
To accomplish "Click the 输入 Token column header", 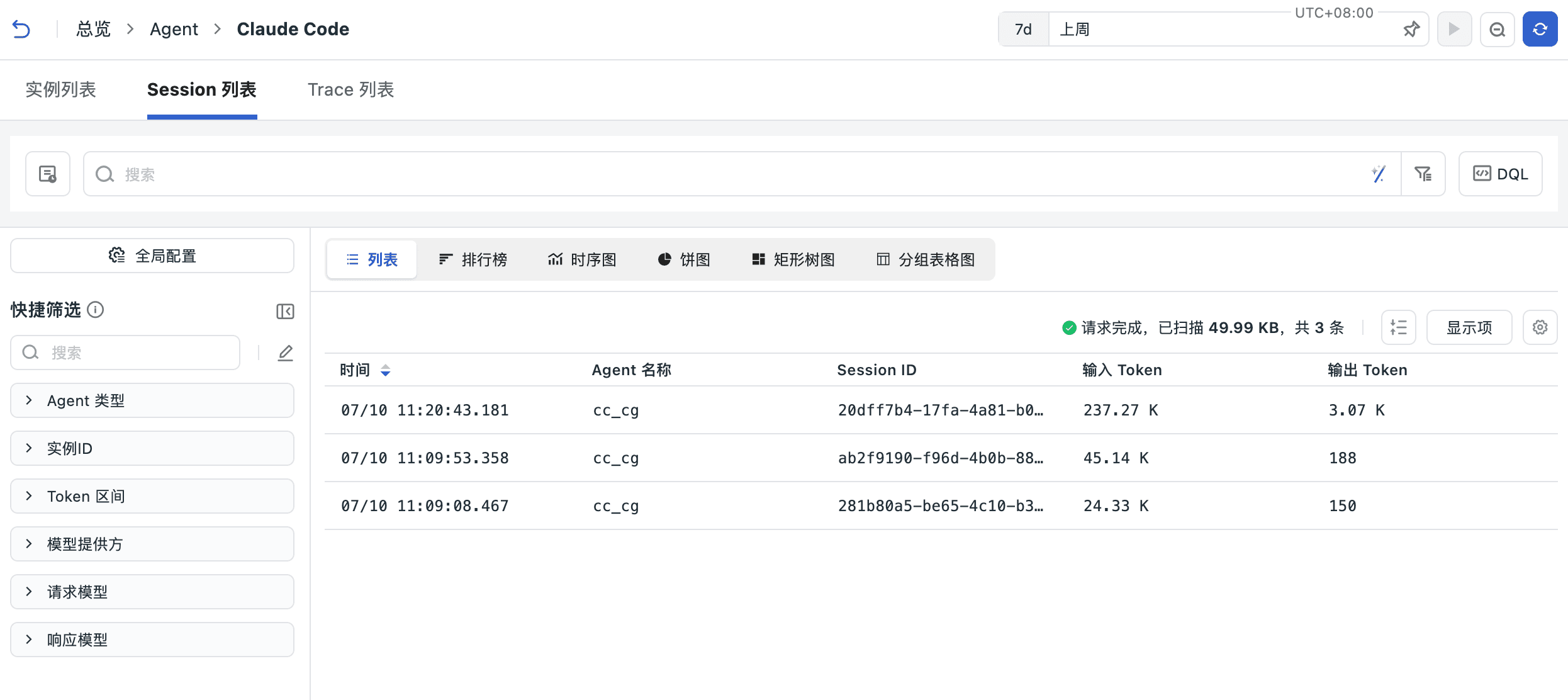I will (x=1122, y=370).
